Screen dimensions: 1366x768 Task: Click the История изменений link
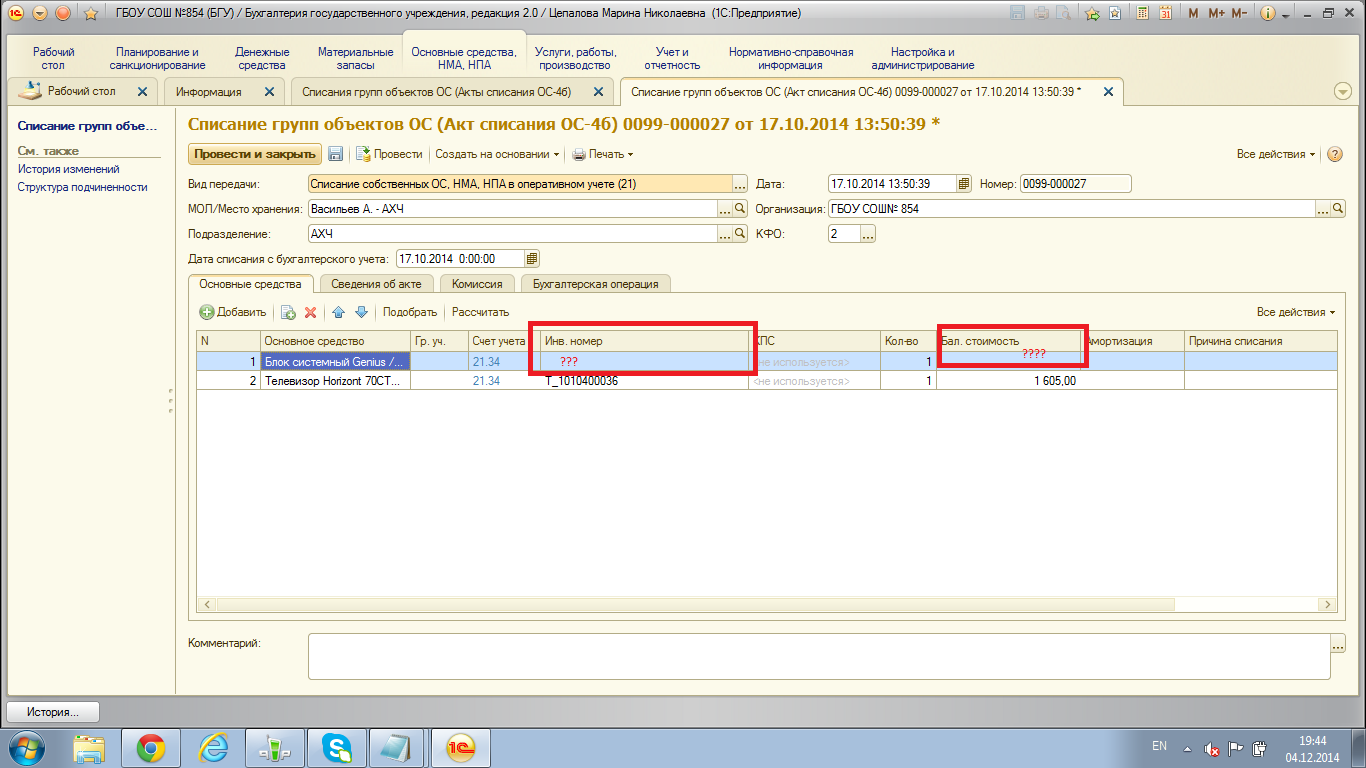(x=68, y=169)
